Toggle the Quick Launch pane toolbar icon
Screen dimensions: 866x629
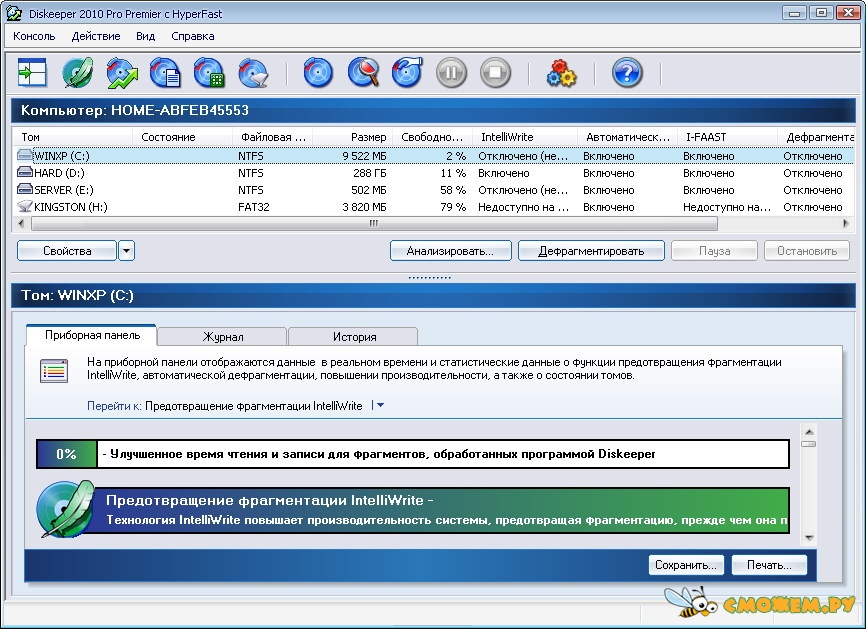32,72
